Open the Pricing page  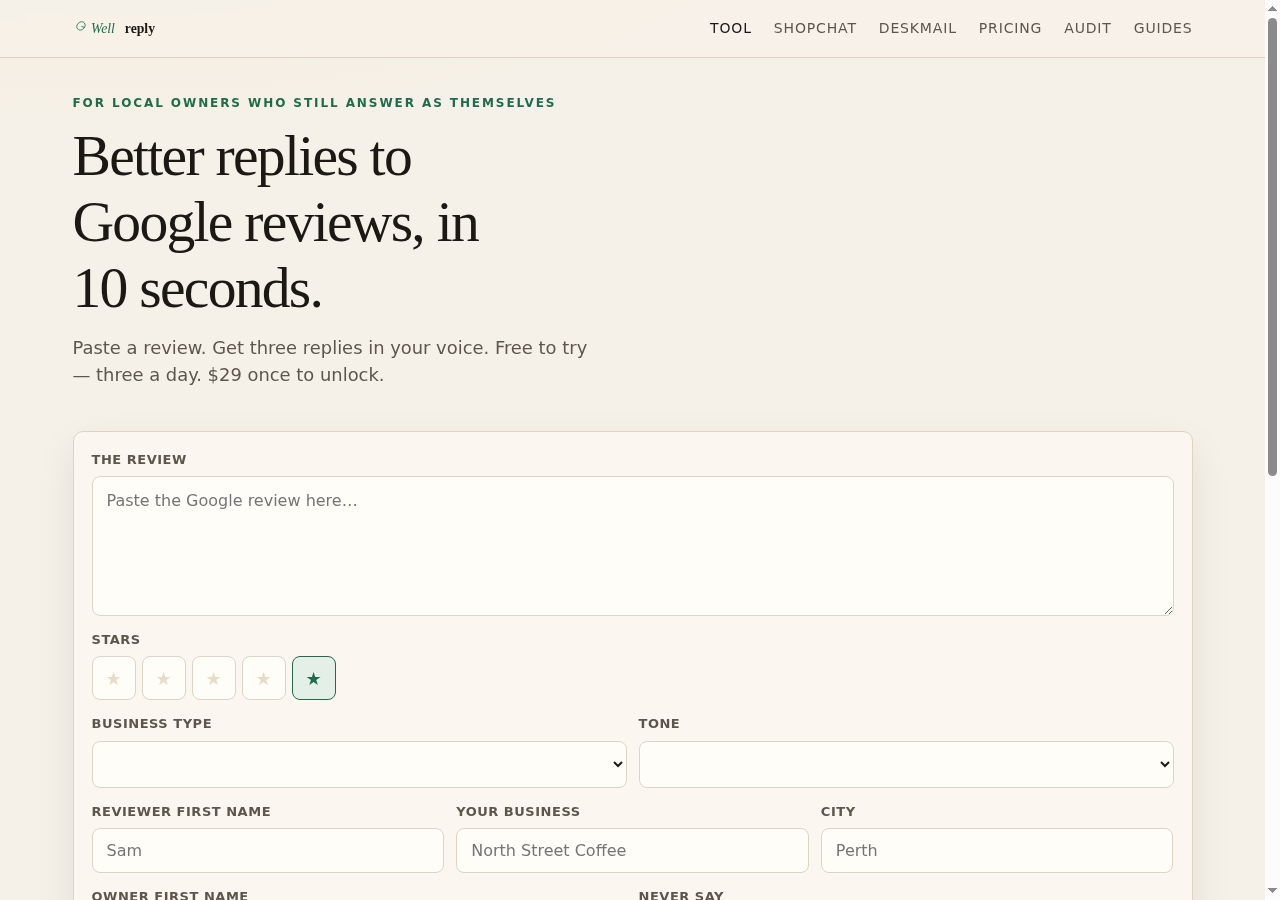1010,28
